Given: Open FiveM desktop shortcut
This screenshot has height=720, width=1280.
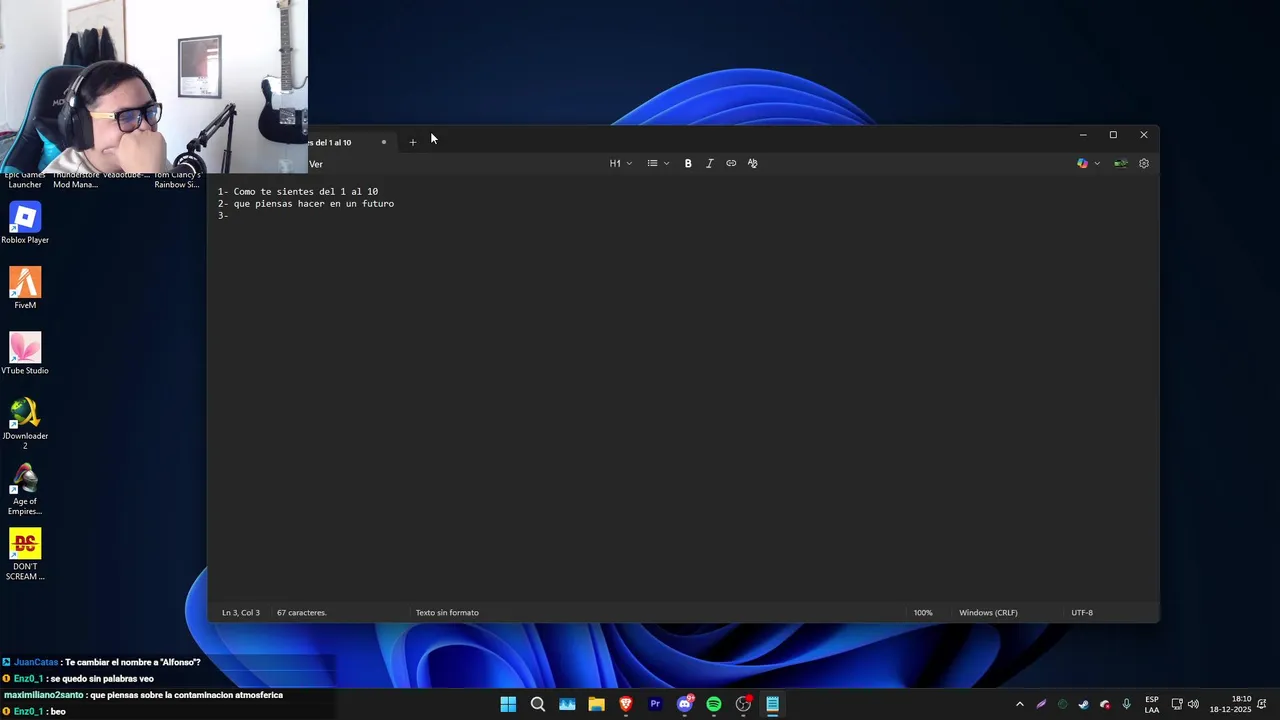Looking at the screenshot, I should coord(25,288).
